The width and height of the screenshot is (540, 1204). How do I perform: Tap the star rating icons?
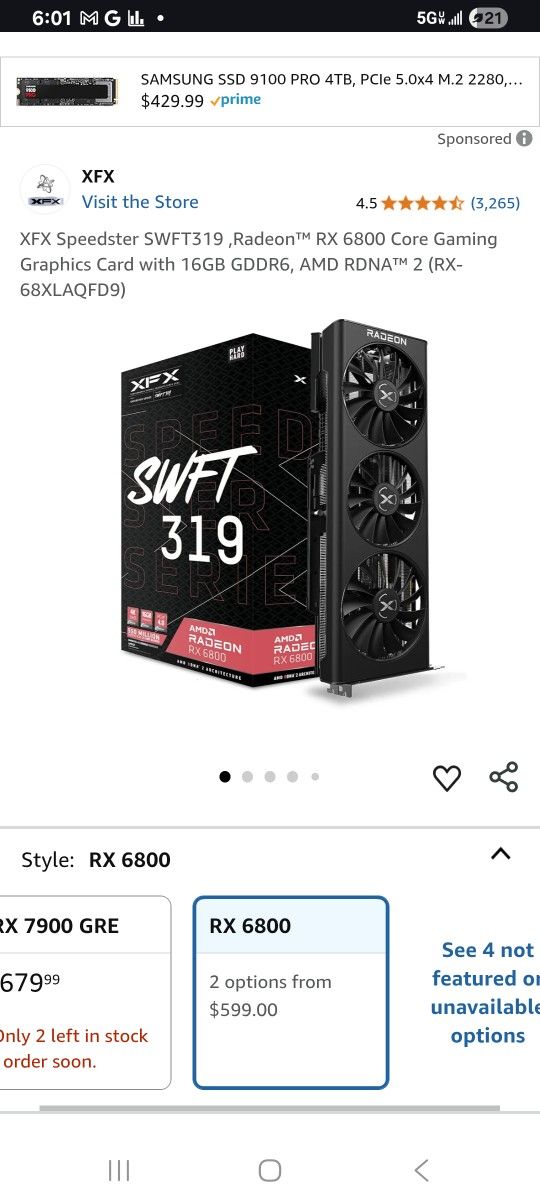pos(422,203)
